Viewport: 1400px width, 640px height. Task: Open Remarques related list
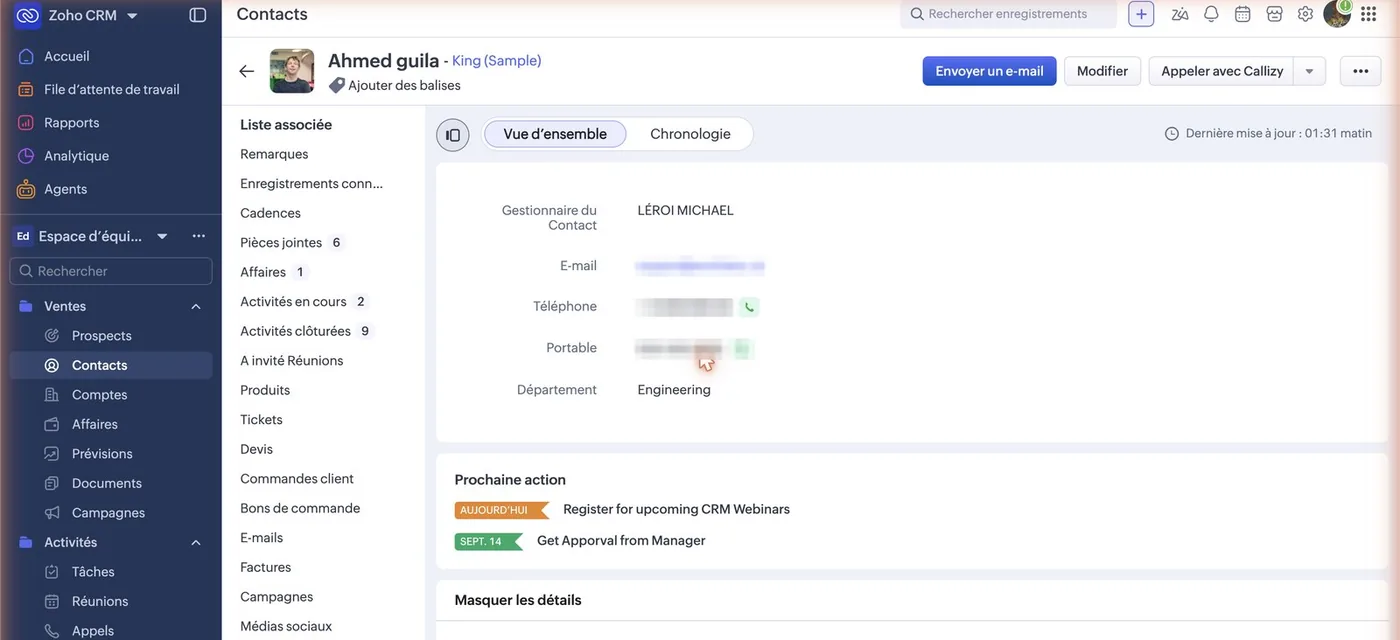point(274,154)
